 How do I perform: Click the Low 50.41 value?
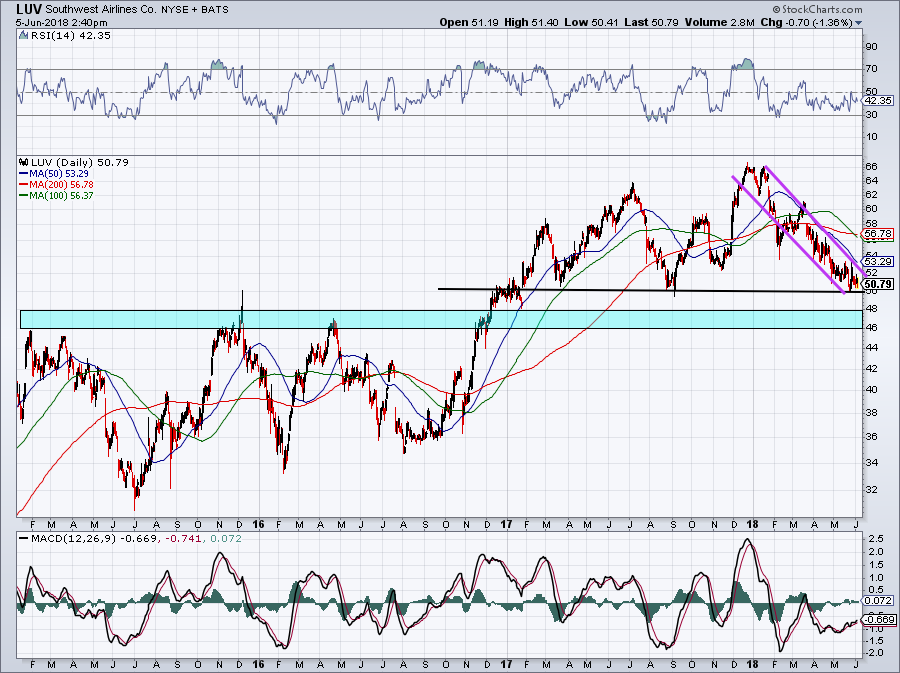click(x=591, y=22)
